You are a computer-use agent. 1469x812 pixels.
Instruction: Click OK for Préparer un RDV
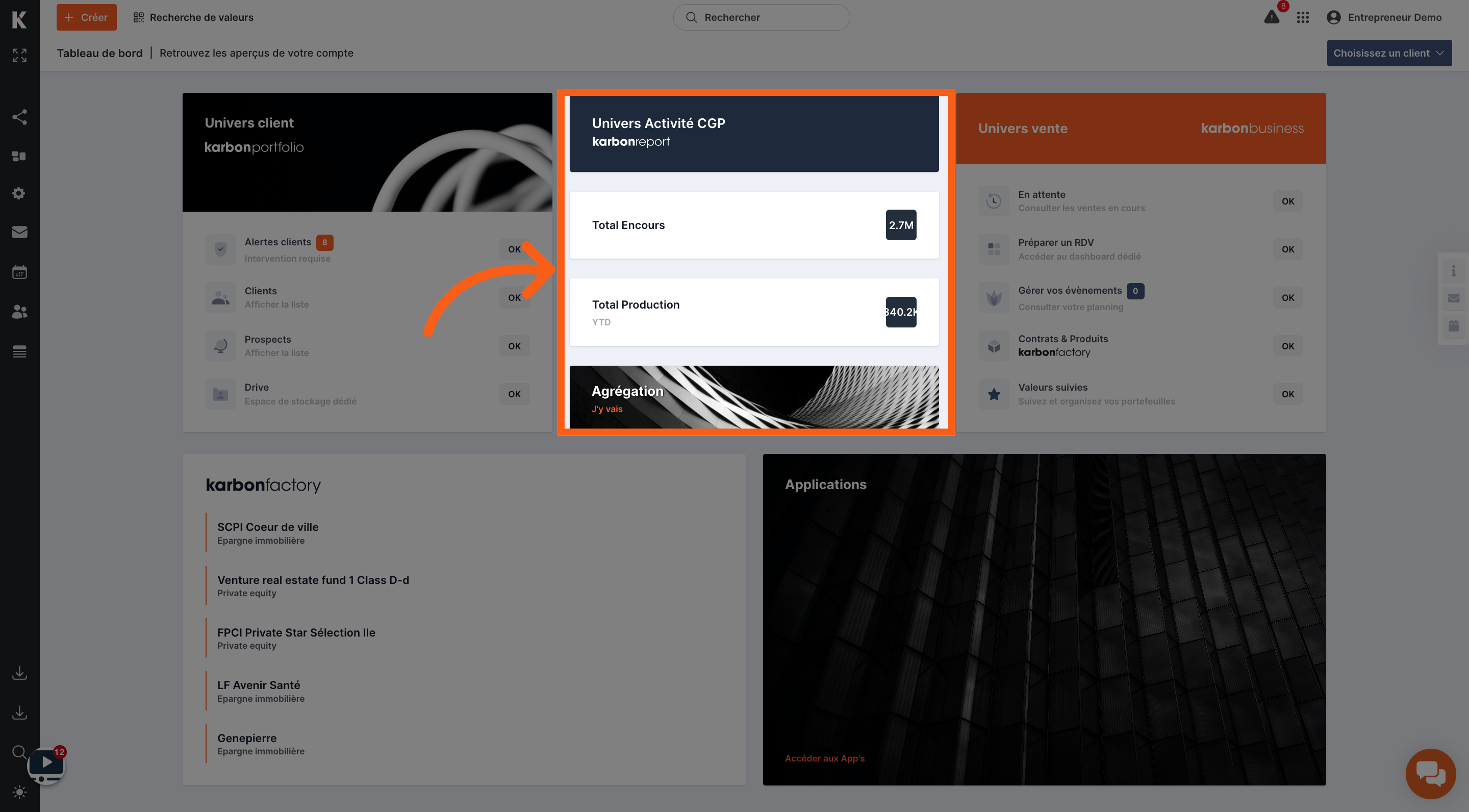pos(1287,249)
